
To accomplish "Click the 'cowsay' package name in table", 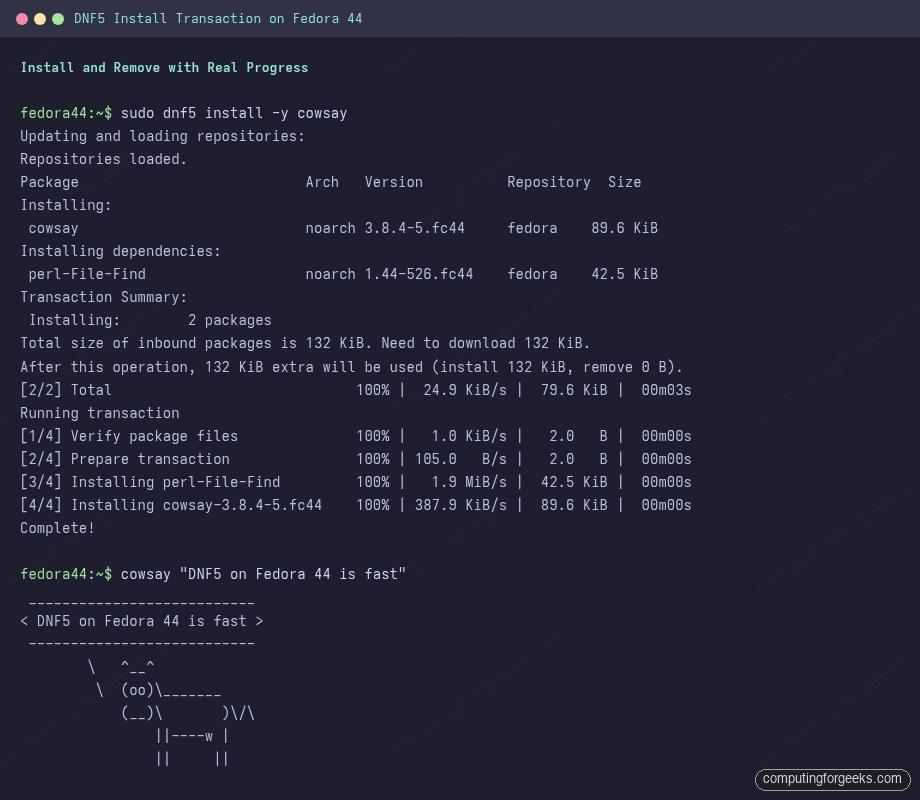I will 53,228.
